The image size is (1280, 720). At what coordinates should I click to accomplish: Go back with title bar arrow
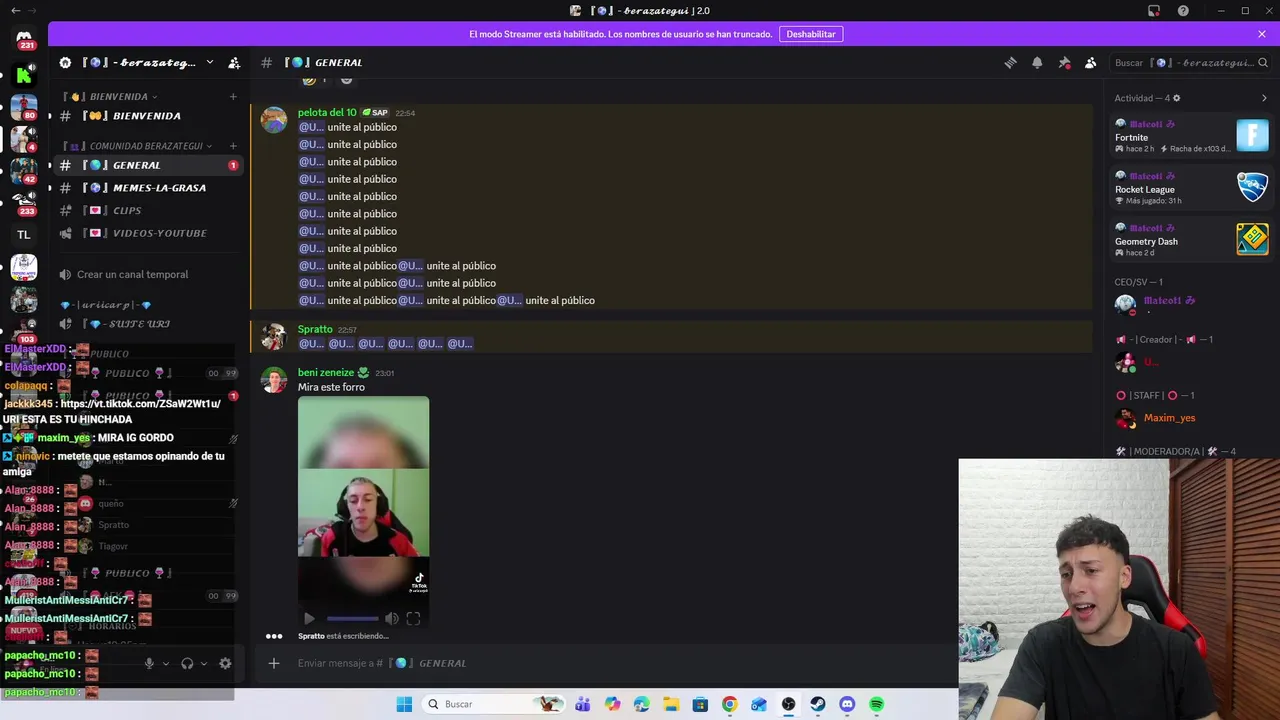coord(14,11)
